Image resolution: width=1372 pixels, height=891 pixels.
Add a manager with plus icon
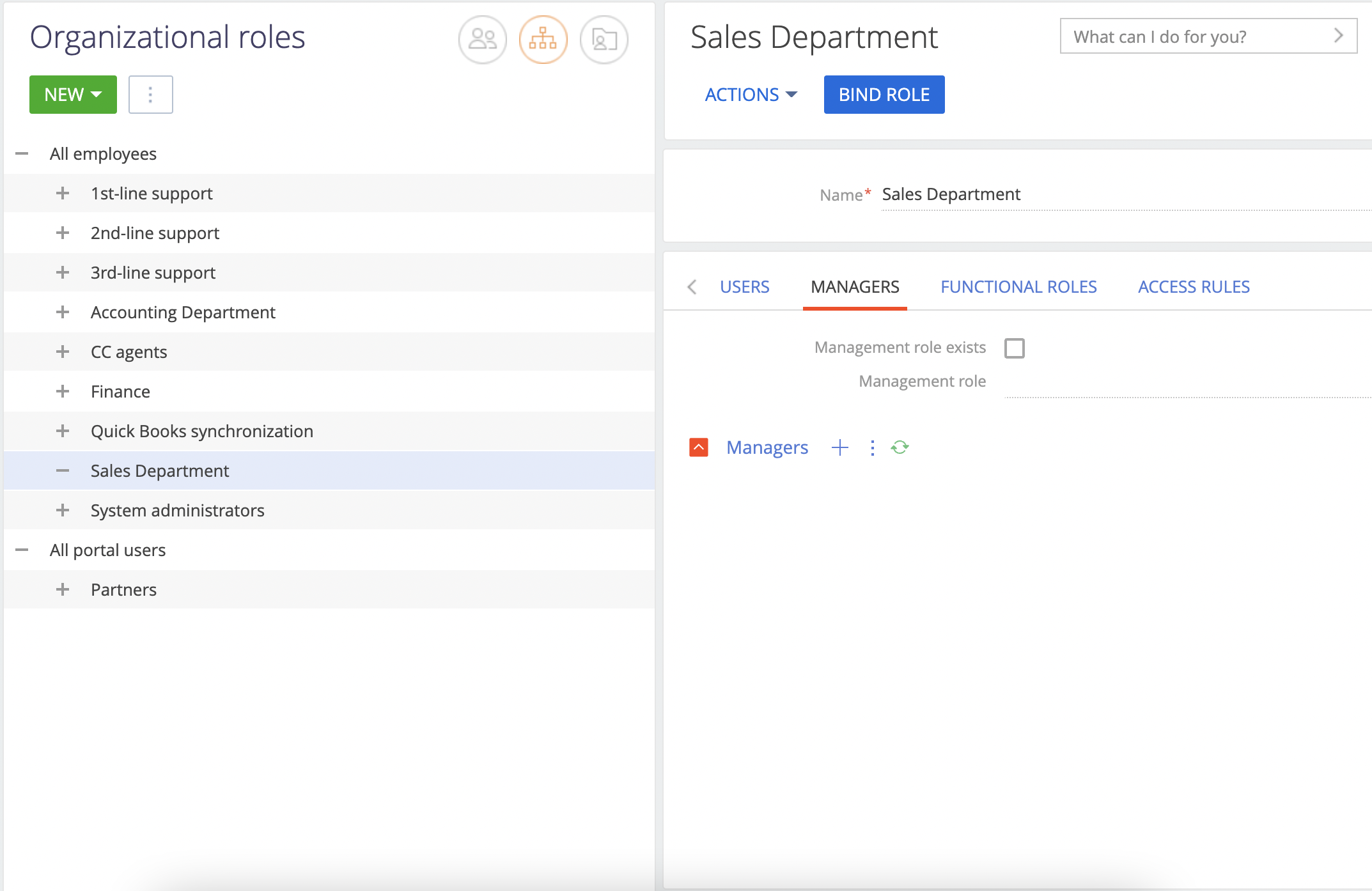[839, 447]
